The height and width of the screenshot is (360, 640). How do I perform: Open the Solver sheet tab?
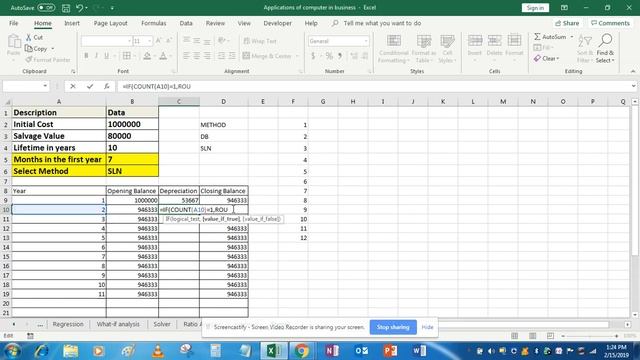[x=162, y=324]
